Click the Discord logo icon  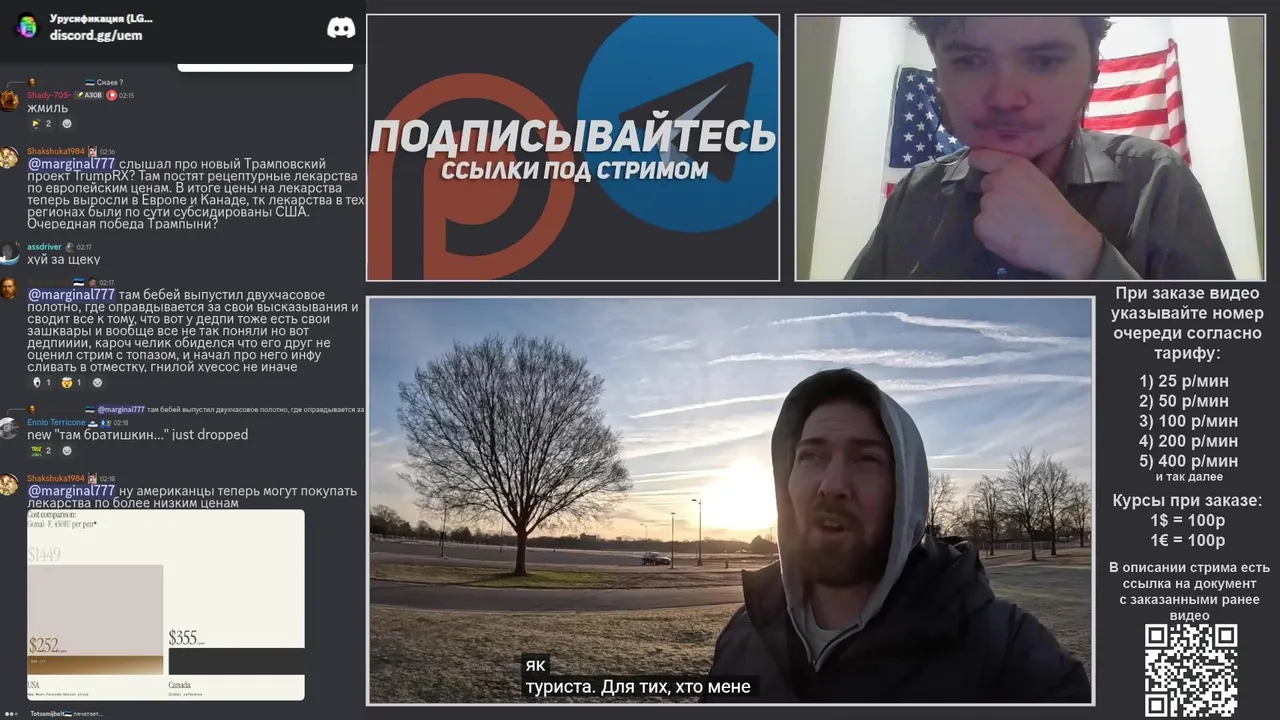coord(341,28)
